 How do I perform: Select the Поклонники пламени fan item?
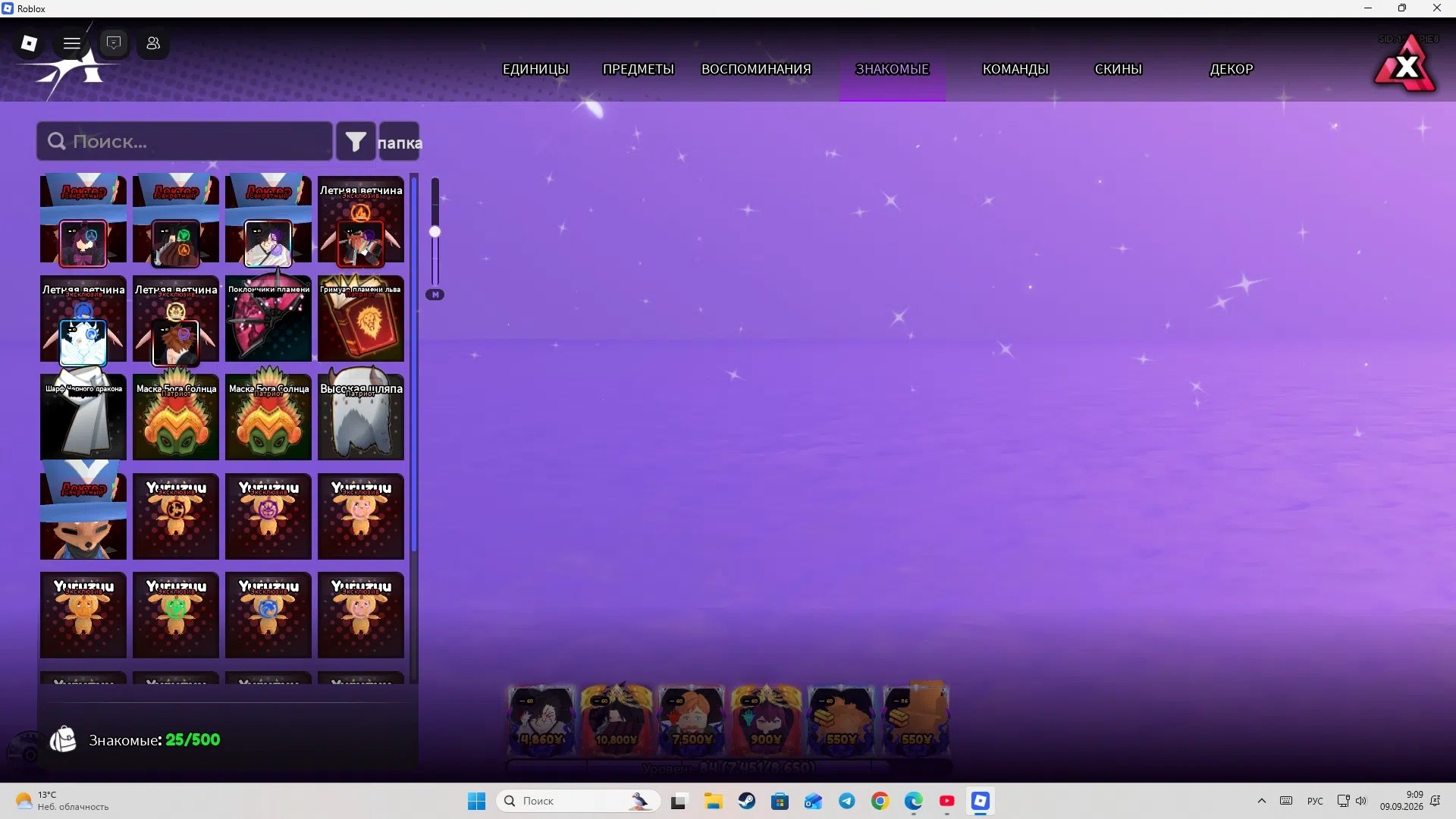268,318
